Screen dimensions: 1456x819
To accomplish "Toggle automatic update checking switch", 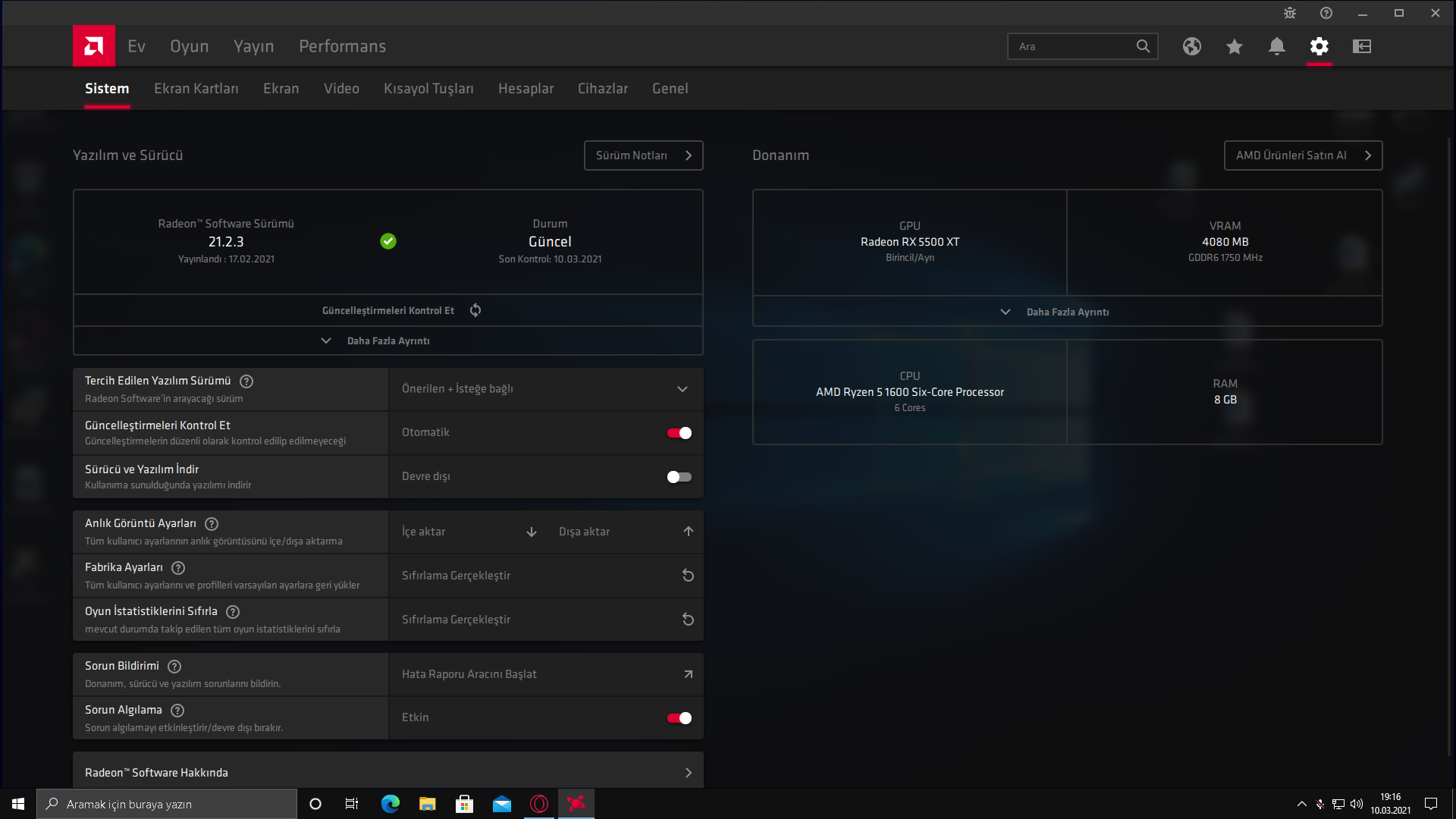I will [679, 433].
